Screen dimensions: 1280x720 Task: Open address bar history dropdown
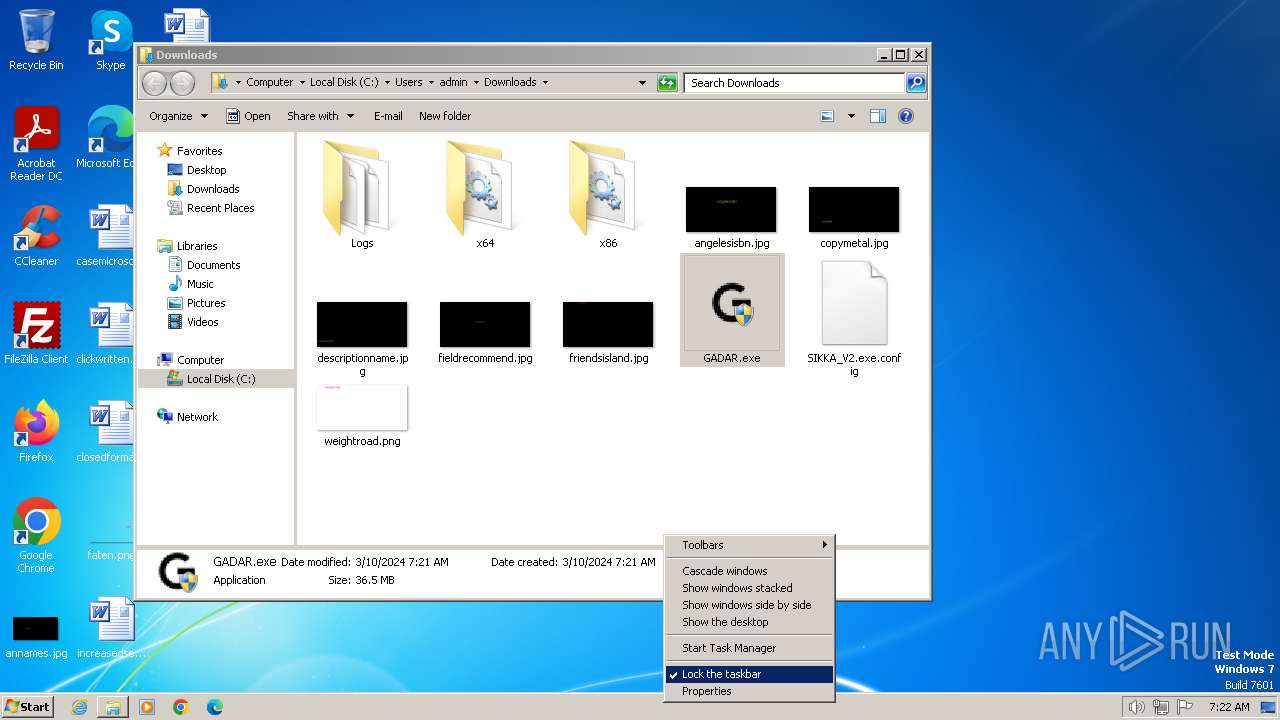pyautogui.click(x=642, y=83)
